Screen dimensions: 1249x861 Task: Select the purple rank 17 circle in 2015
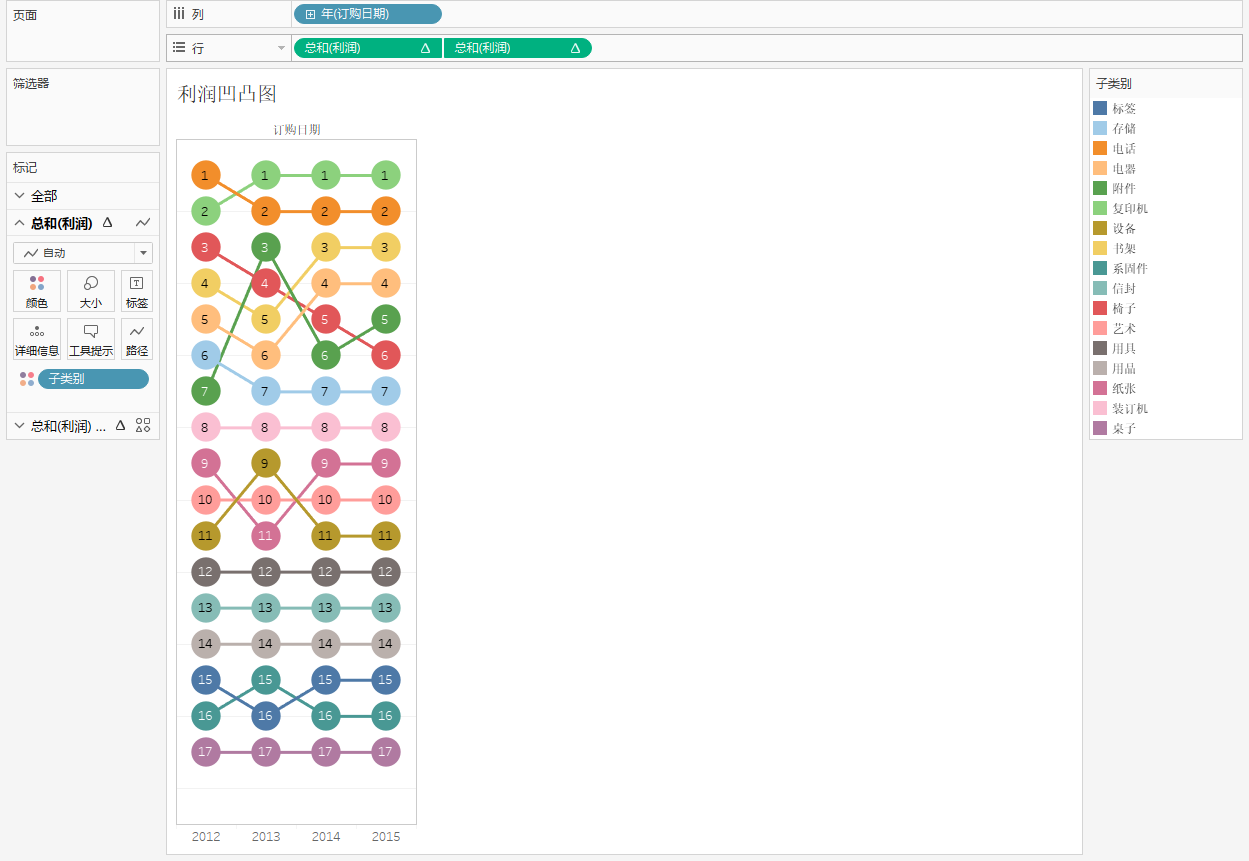coord(385,751)
